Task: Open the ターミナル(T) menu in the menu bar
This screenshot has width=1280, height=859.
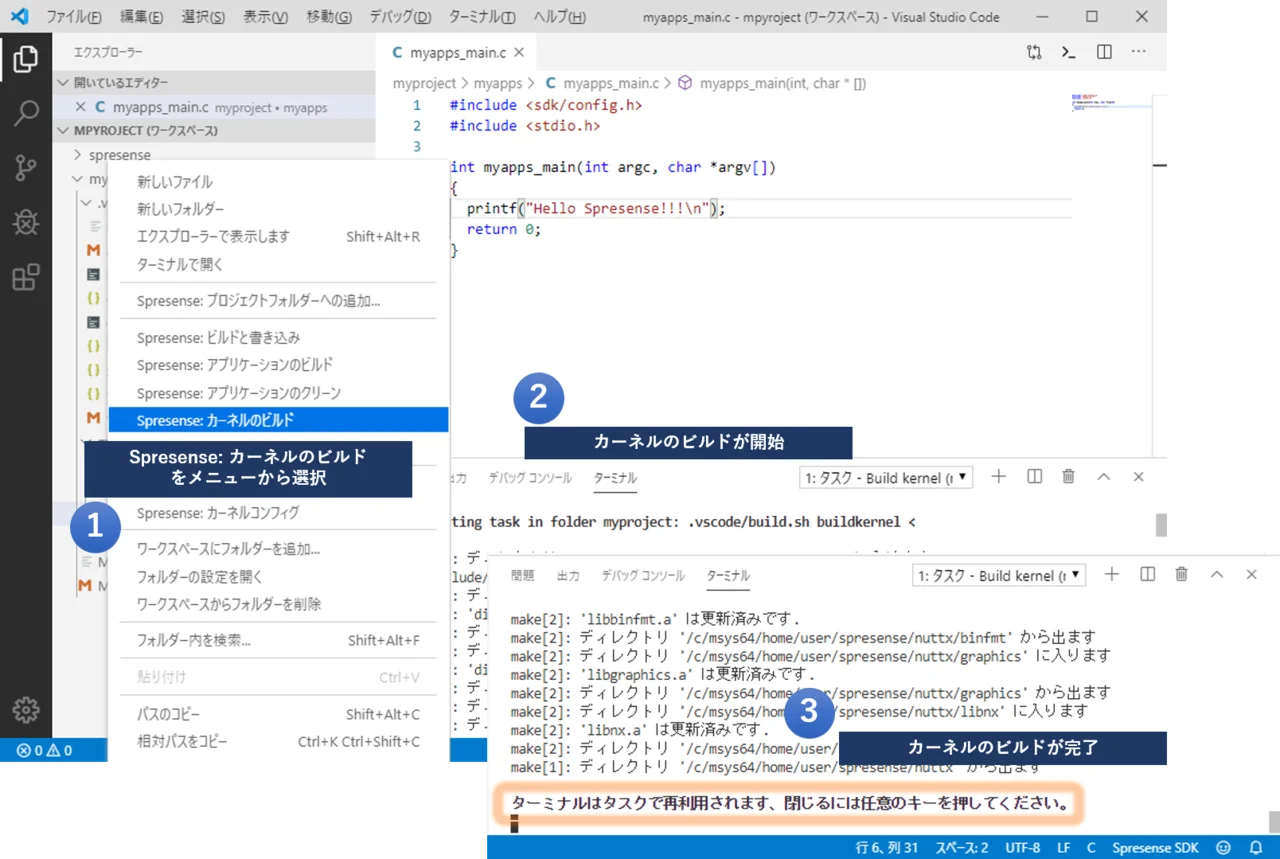Action: (482, 17)
